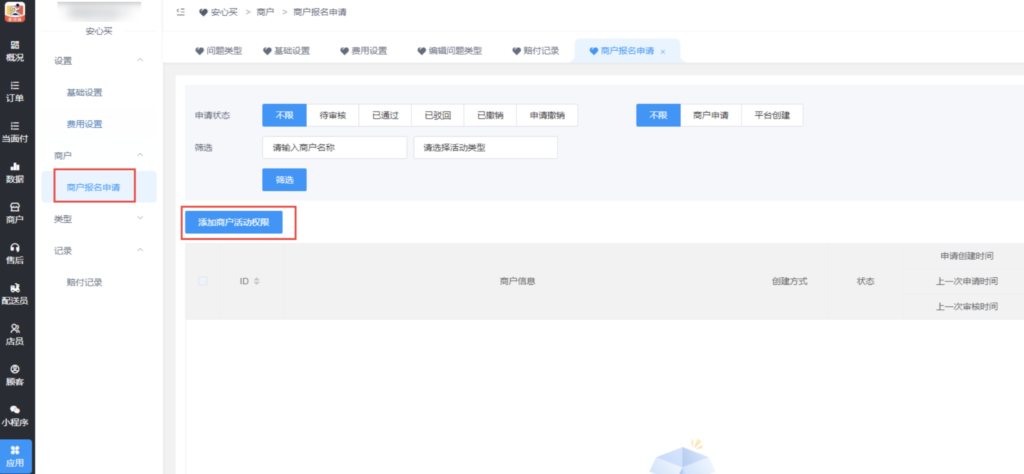Open 商户报名申请 in side menu

[x=93, y=187]
